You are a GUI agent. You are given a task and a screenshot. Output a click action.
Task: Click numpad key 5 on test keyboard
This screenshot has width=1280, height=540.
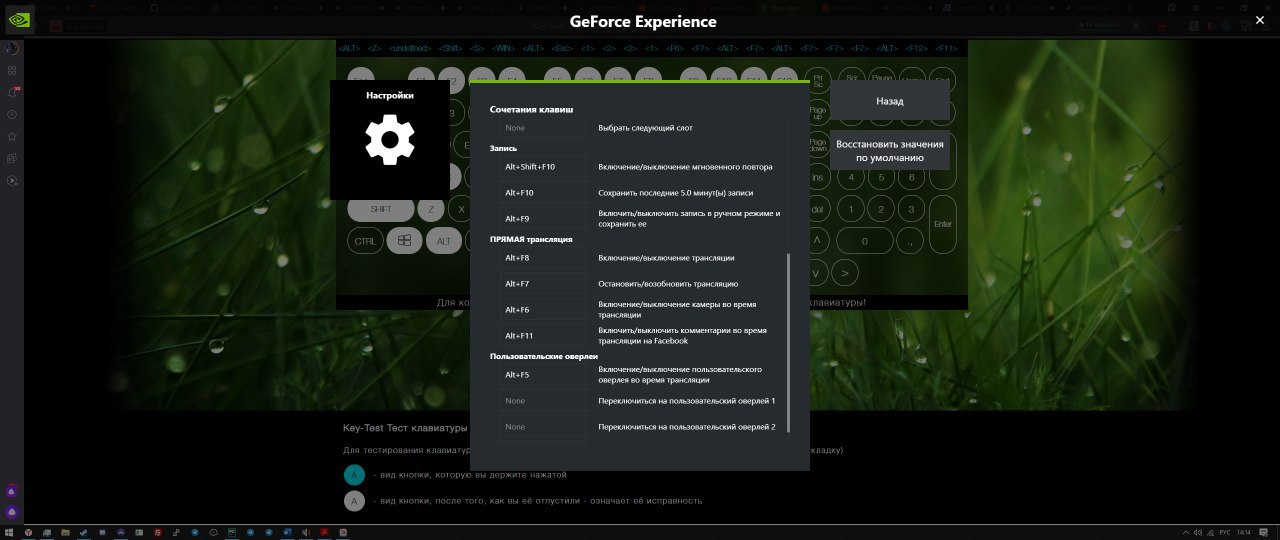click(880, 178)
